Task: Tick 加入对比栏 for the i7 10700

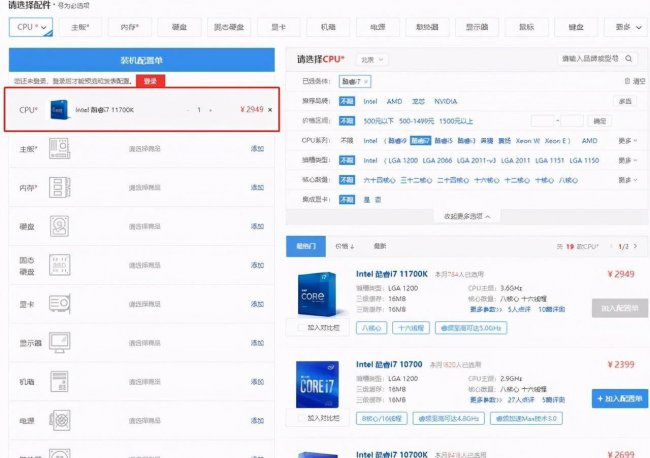Action: [x=301, y=418]
